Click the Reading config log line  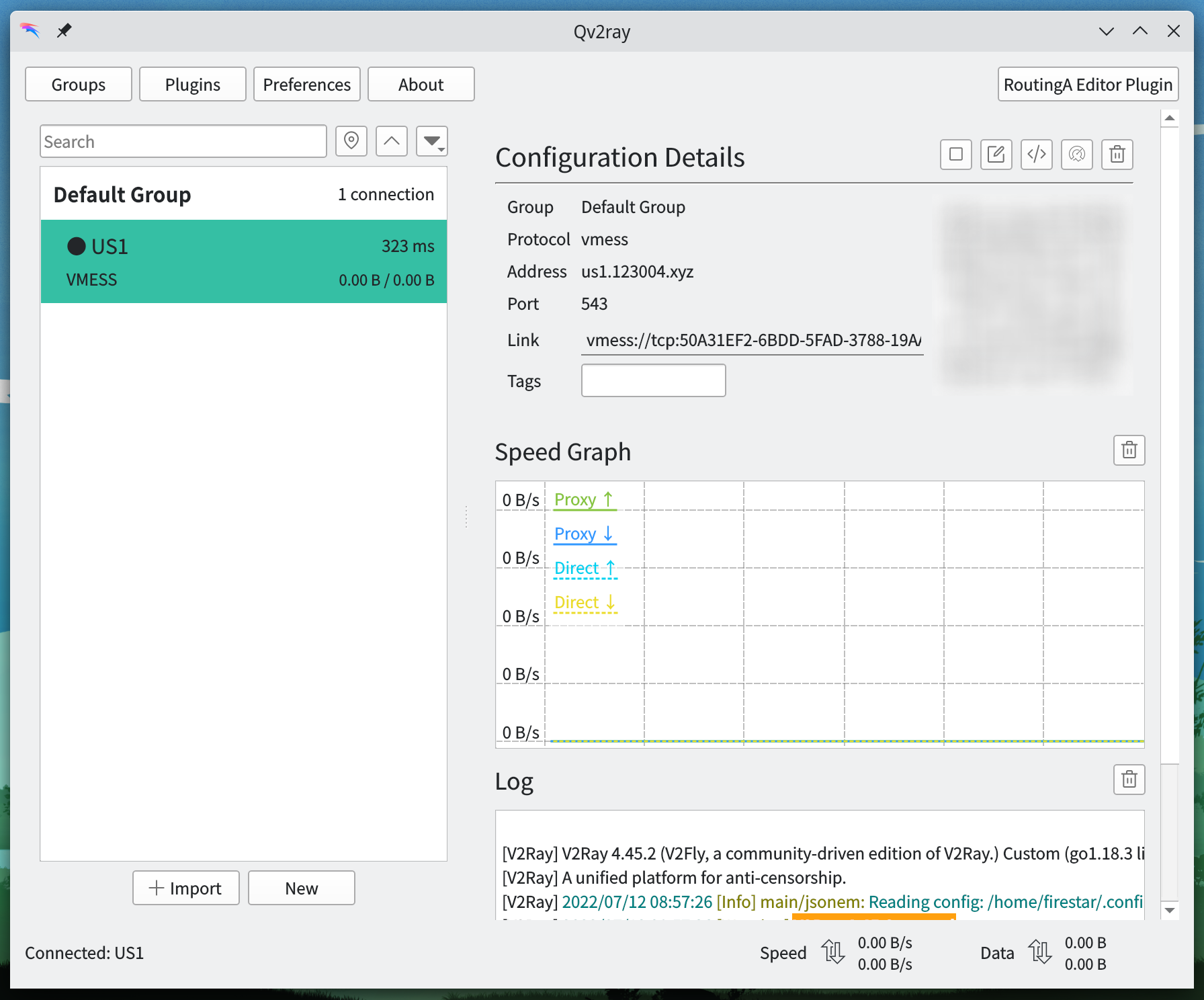click(x=823, y=902)
